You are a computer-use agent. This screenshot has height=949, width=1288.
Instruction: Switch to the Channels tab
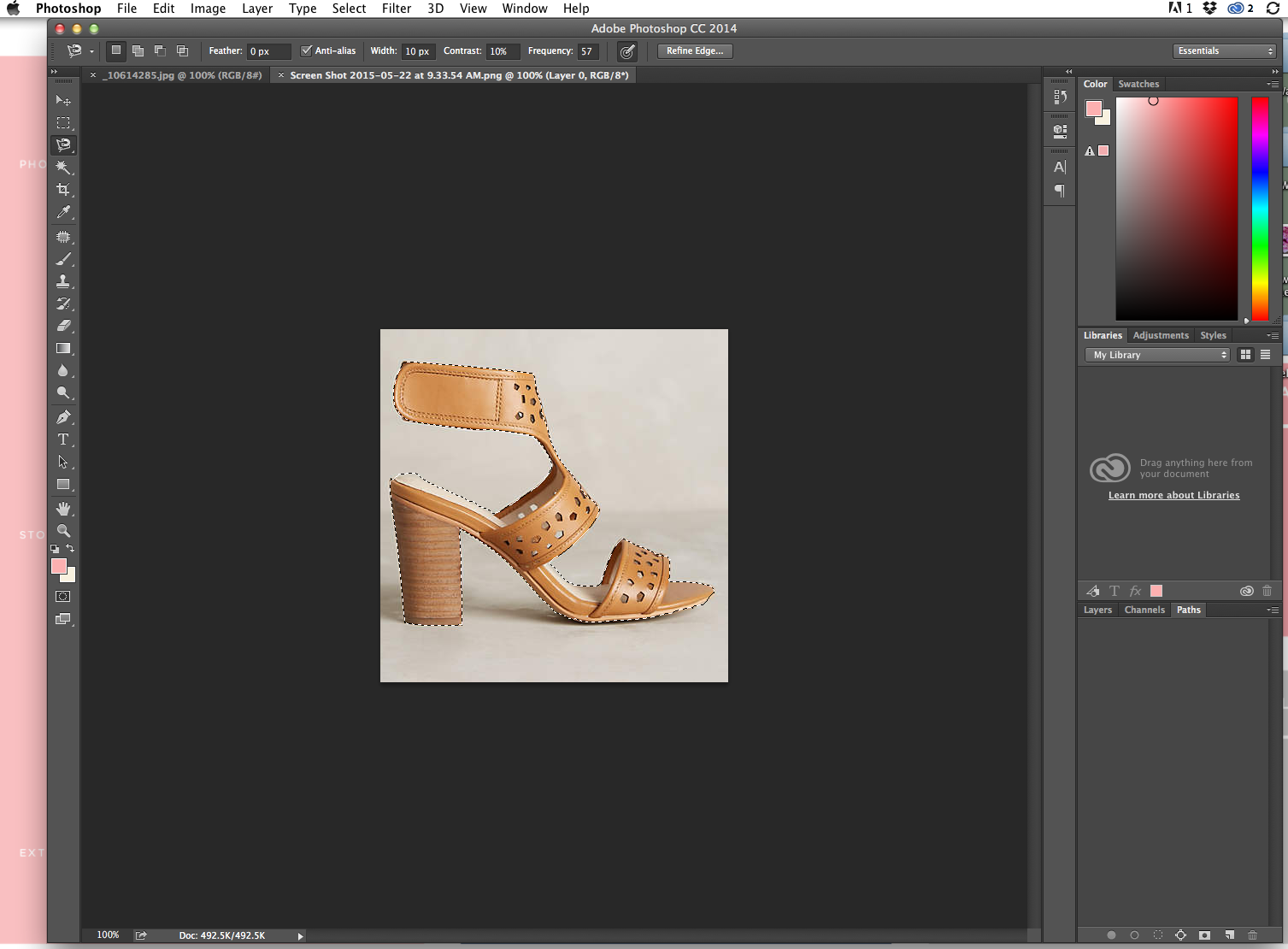click(1144, 610)
